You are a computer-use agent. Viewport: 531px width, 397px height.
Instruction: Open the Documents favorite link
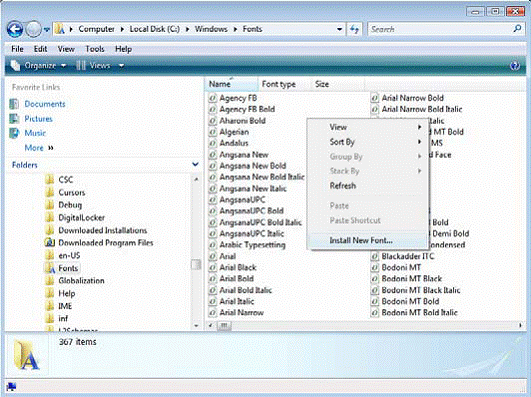tap(45, 104)
